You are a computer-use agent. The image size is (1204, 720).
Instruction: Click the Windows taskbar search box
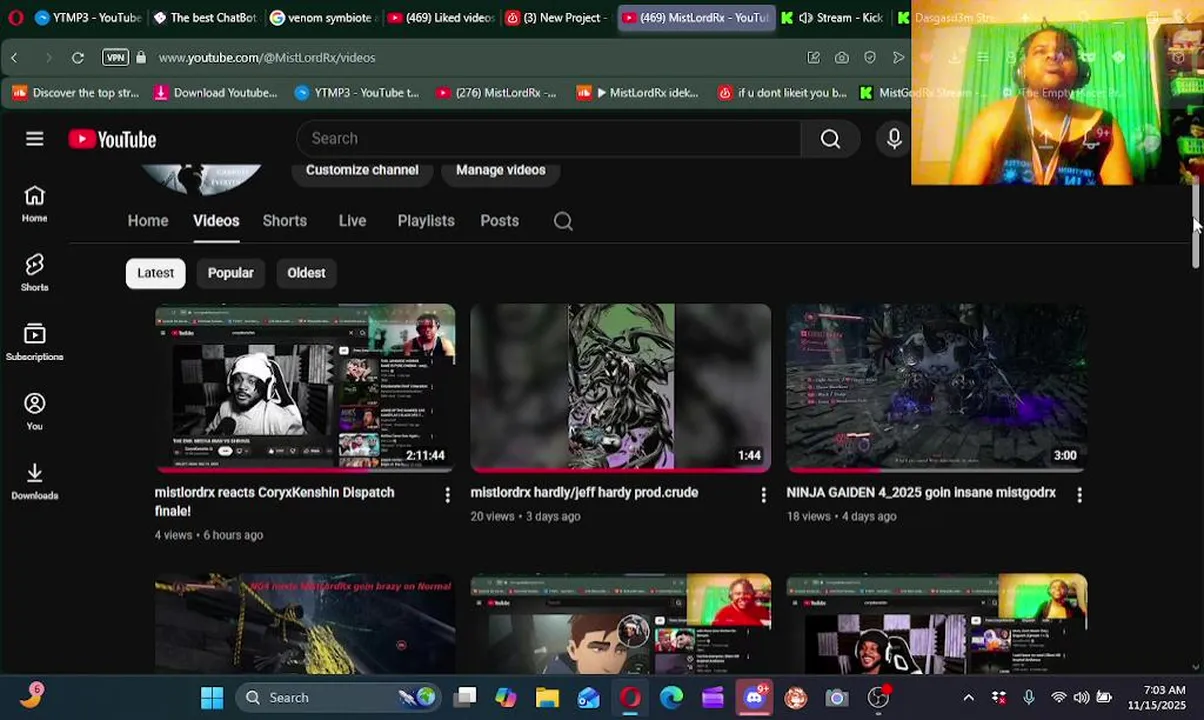pyautogui.click(x=340, y=698)
